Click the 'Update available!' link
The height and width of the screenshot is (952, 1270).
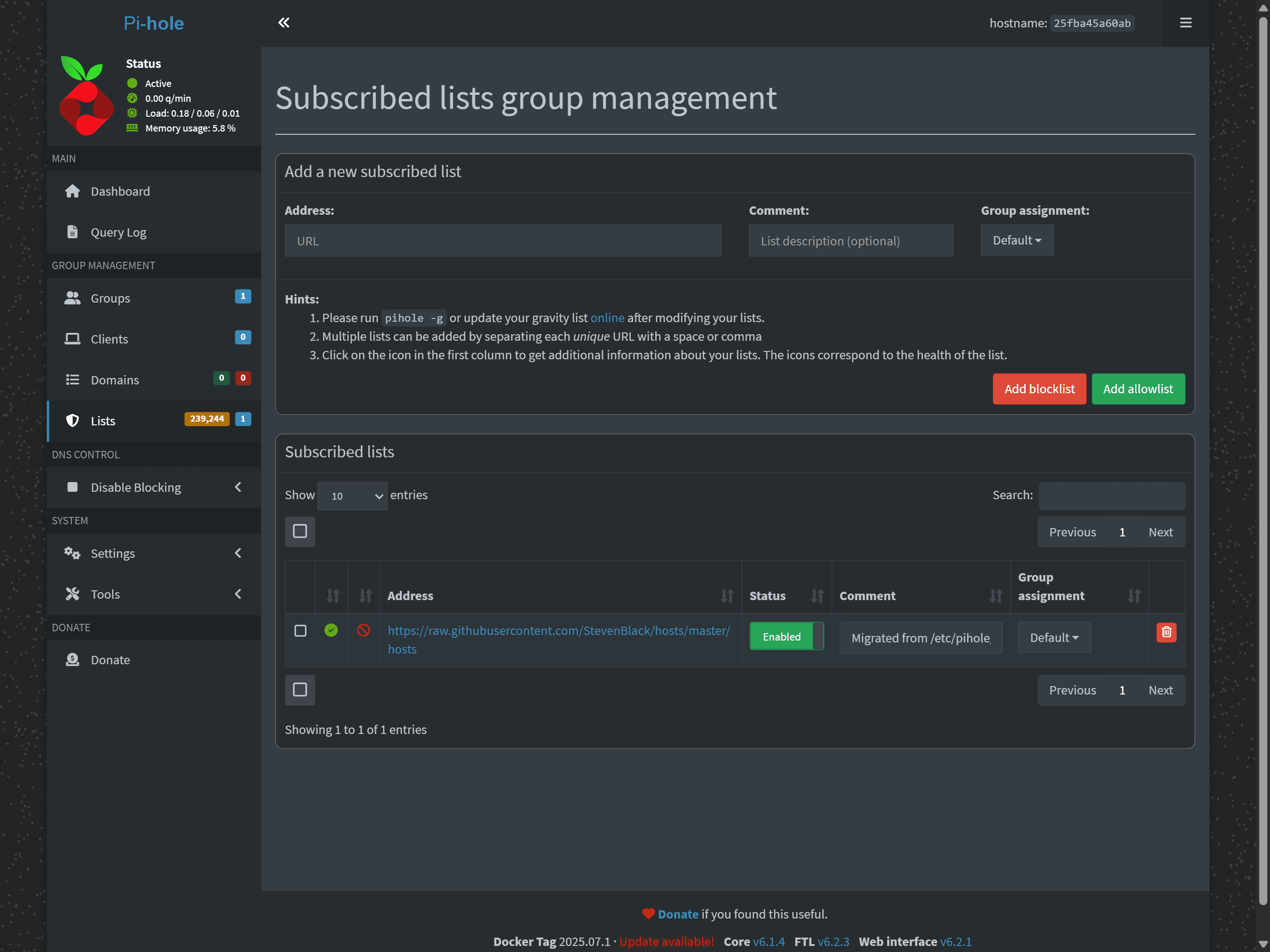tap(666, 941)
